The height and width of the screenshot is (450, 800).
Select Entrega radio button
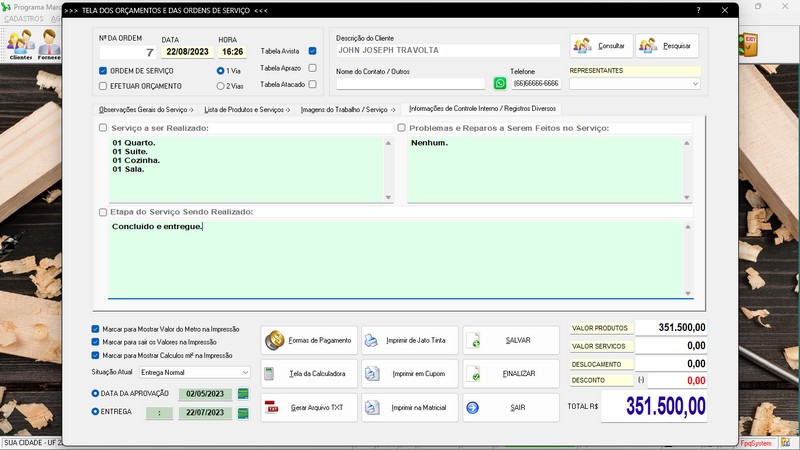(x=95, y=412)
